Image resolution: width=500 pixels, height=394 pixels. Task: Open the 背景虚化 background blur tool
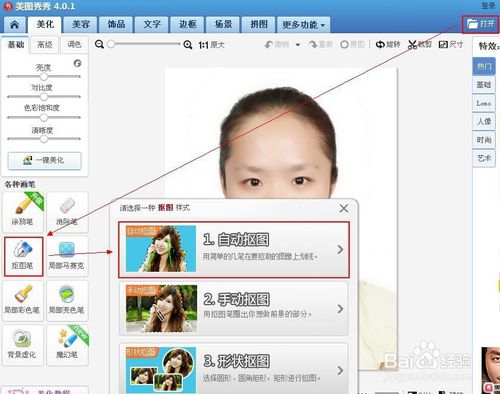(x=23, y=345)
